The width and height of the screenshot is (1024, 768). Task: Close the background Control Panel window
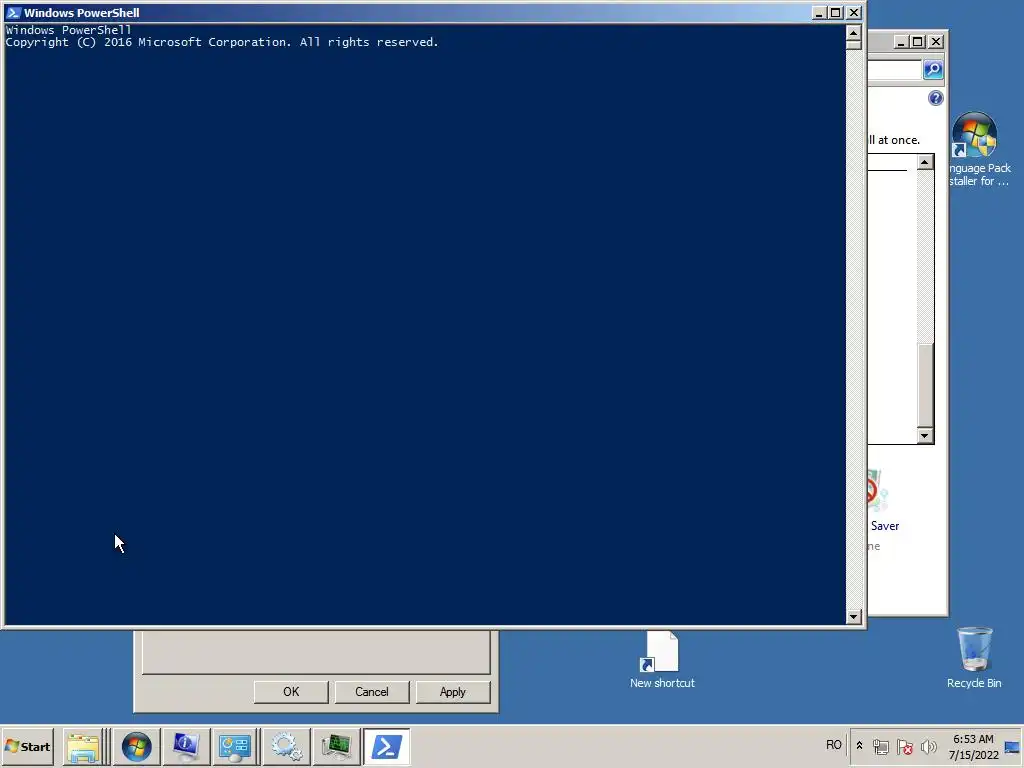coord(935,42)
